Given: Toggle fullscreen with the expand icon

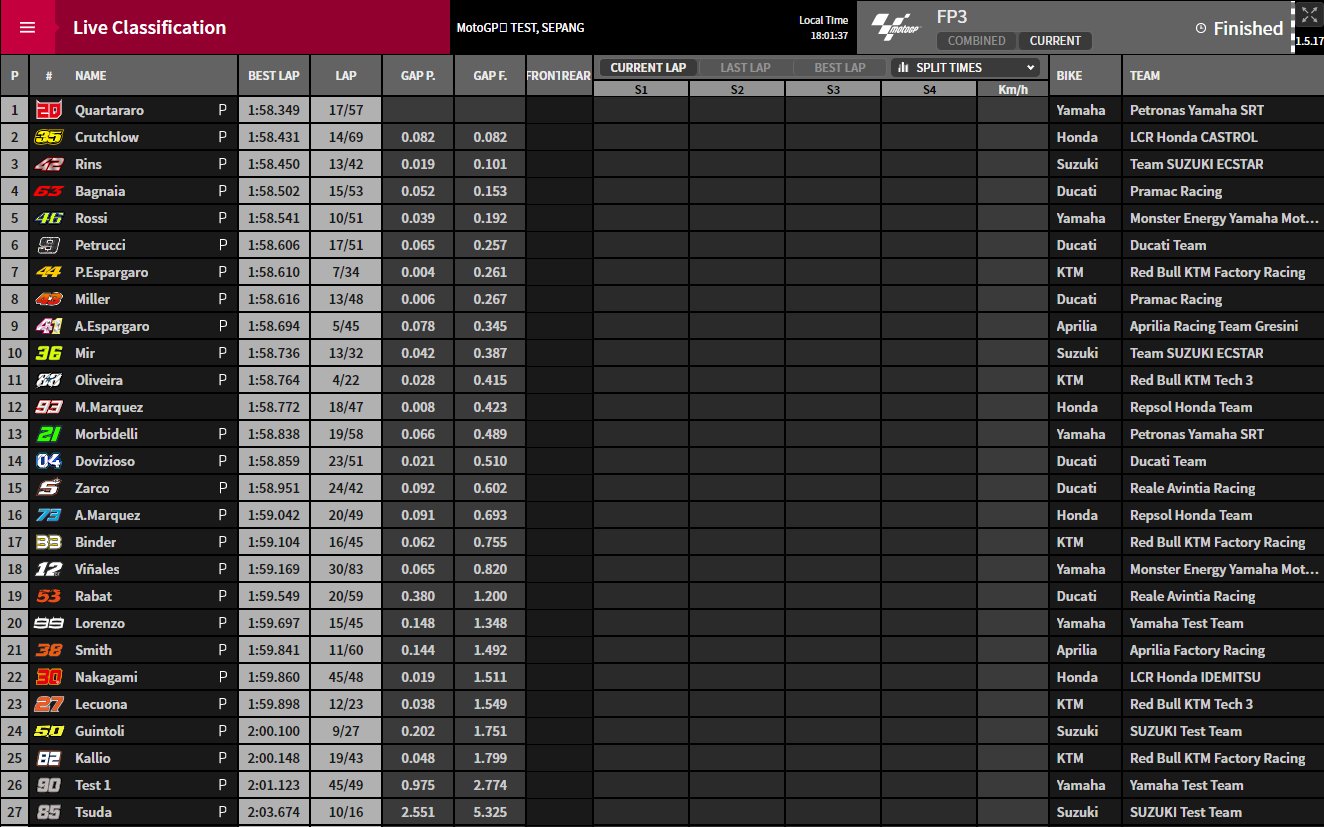Looking at the screenshot, I should pyautogui.click(x=1309, y=14).
